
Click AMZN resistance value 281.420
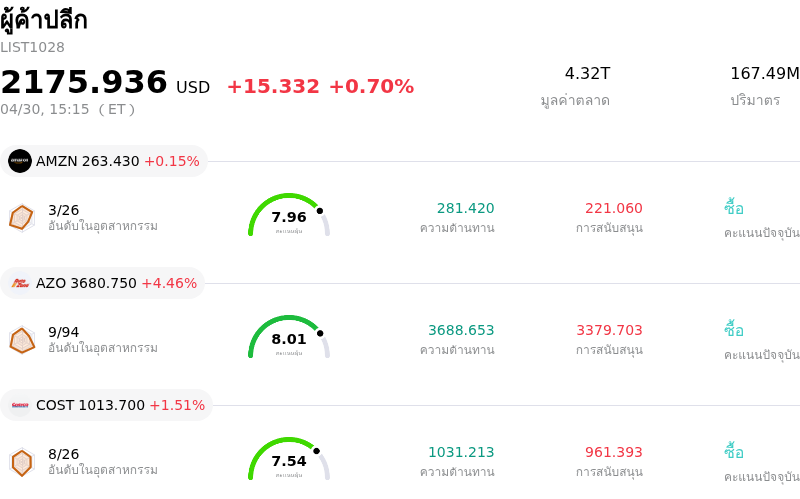[465, 208]
